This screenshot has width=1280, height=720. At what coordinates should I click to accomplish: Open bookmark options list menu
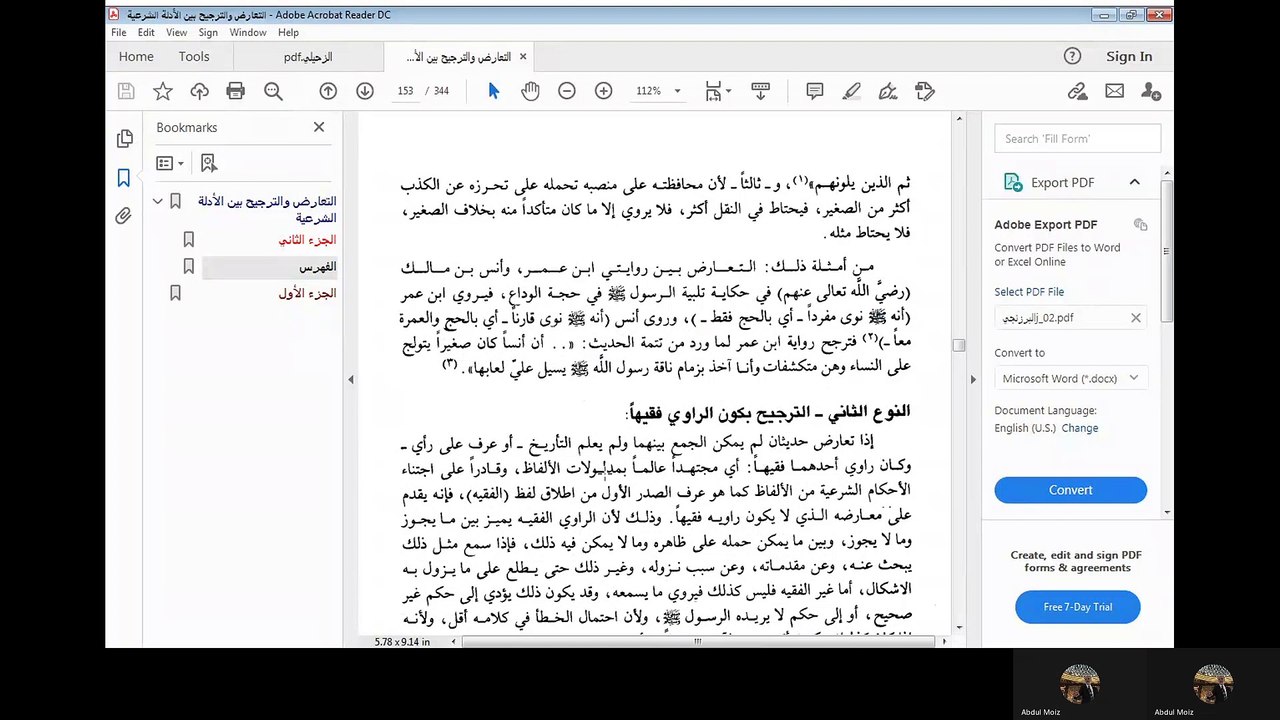(169, 163)
